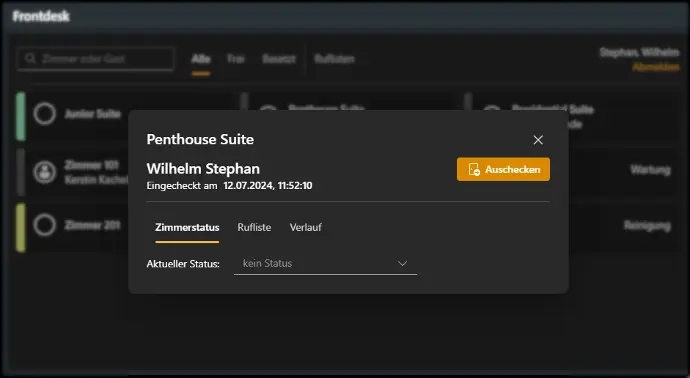Click the search magnifier icon
Viewport: 690px width, 378px height.
tap(30, 59)
